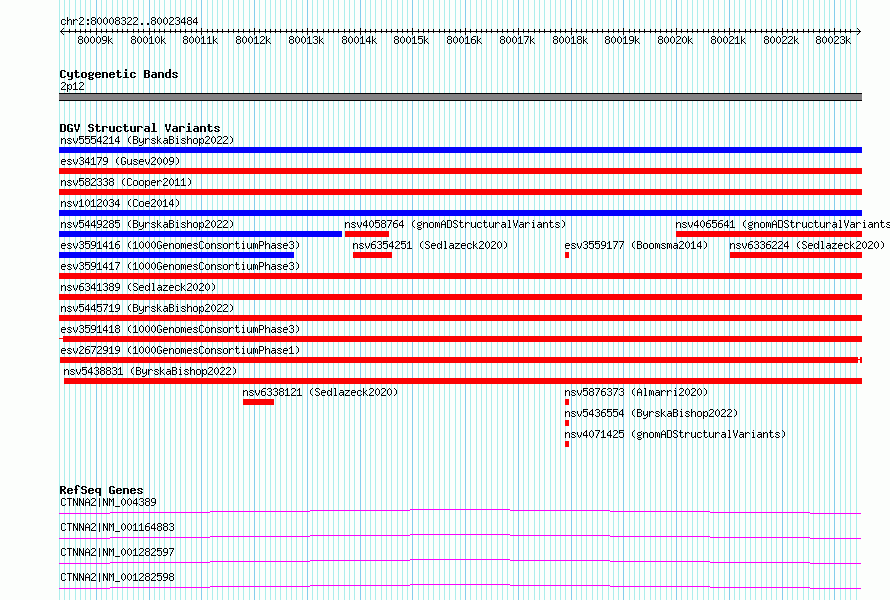Click the short red nsv4058764 bar

point(367,234)
